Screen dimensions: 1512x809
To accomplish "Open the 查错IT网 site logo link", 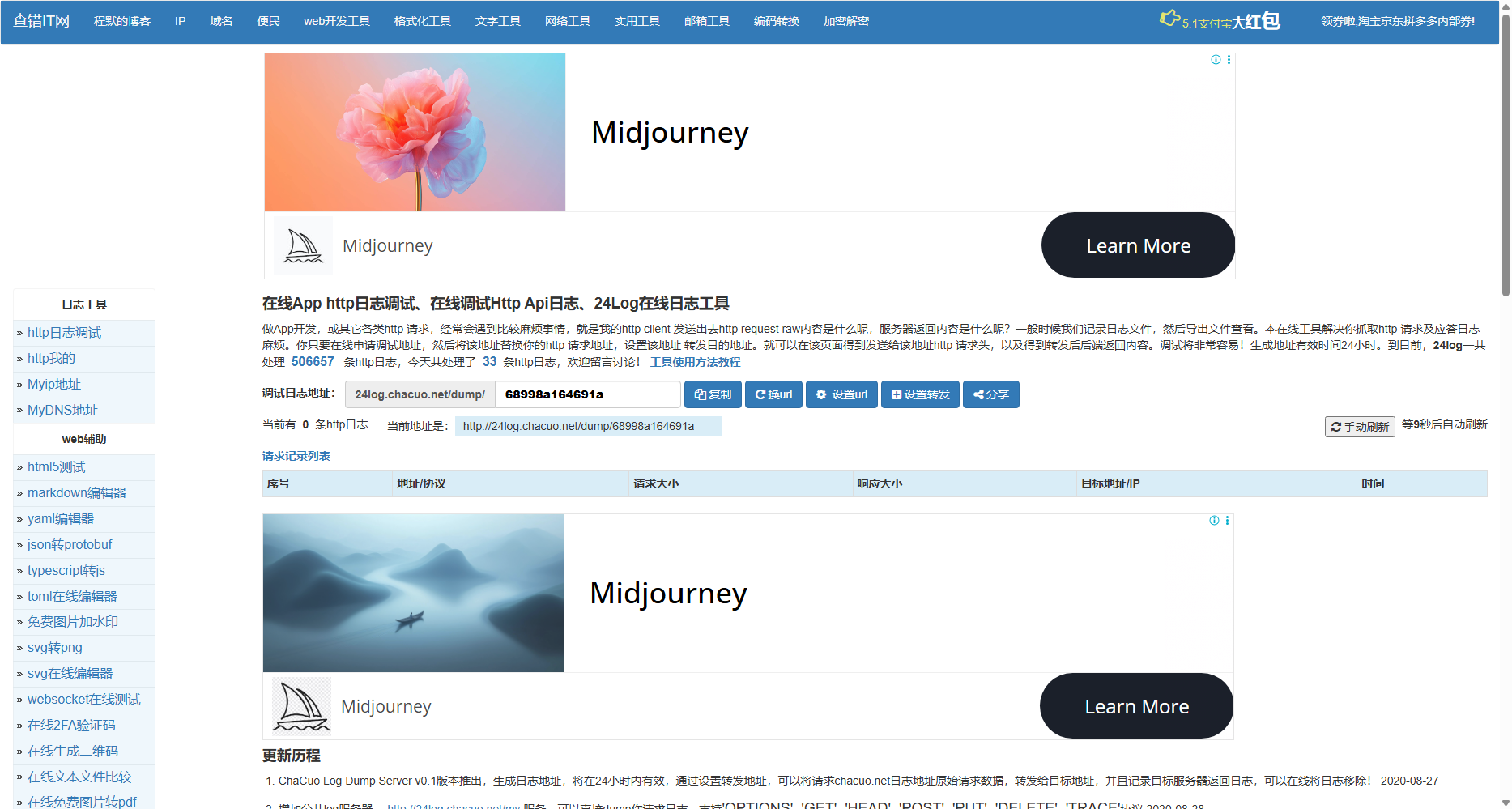I will coord(41,21).
